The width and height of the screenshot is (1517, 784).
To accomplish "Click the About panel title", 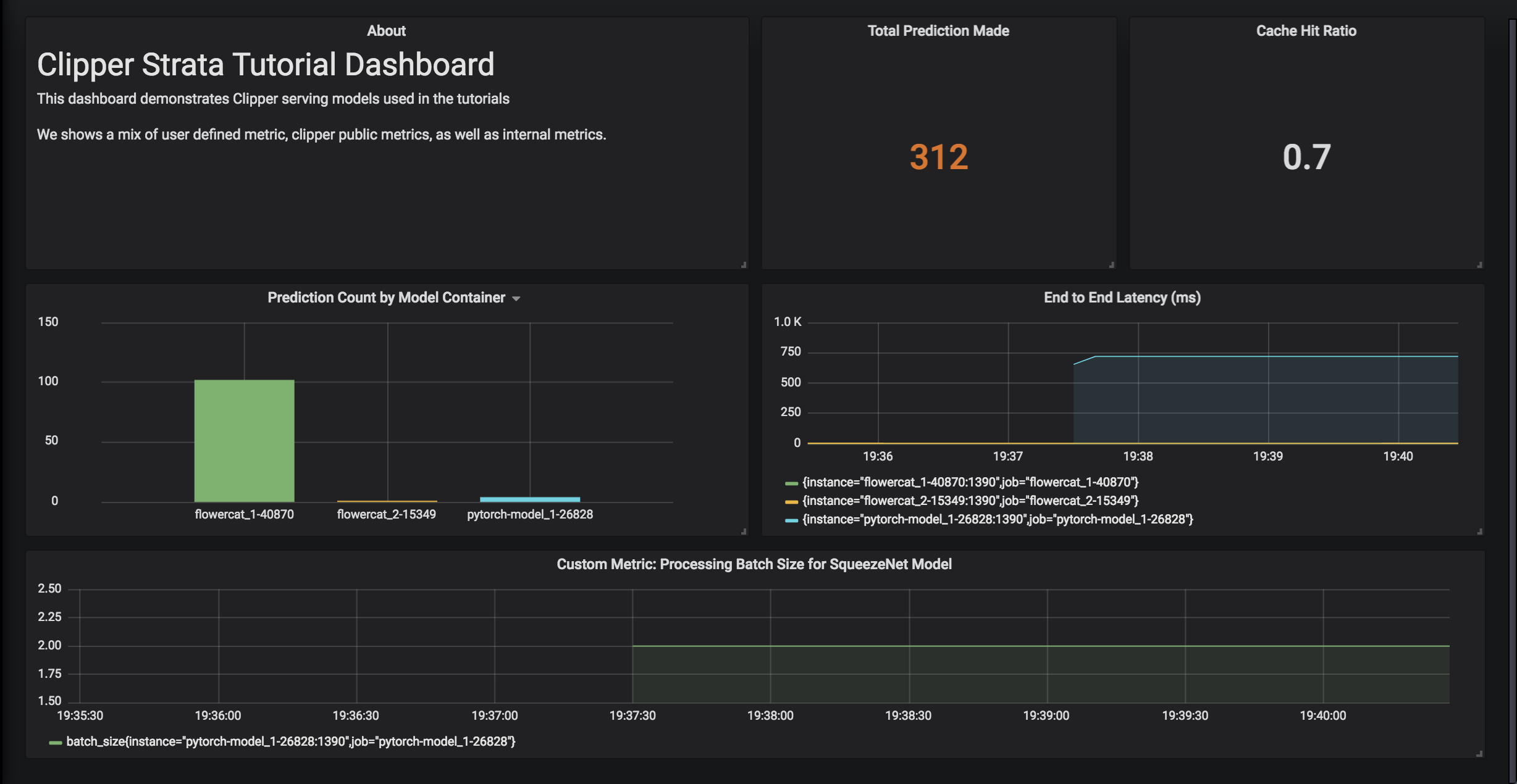I will coord(386,31).
